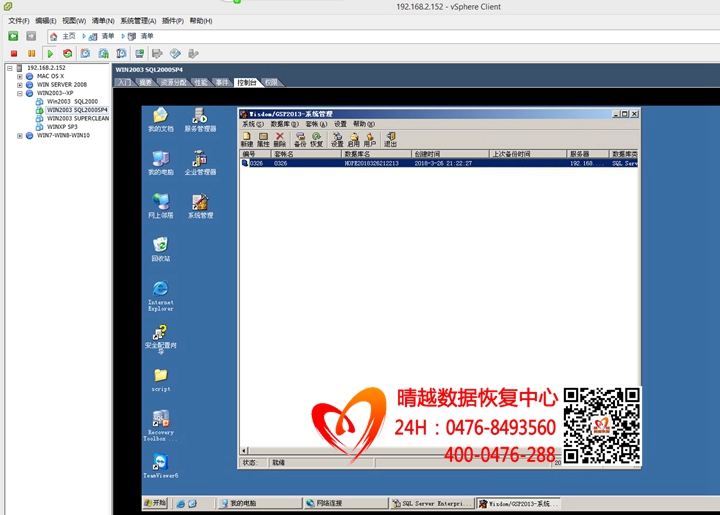Suspend the virtual machine with pause icon
The image size is (720, 515).
(x=31, y=54)
